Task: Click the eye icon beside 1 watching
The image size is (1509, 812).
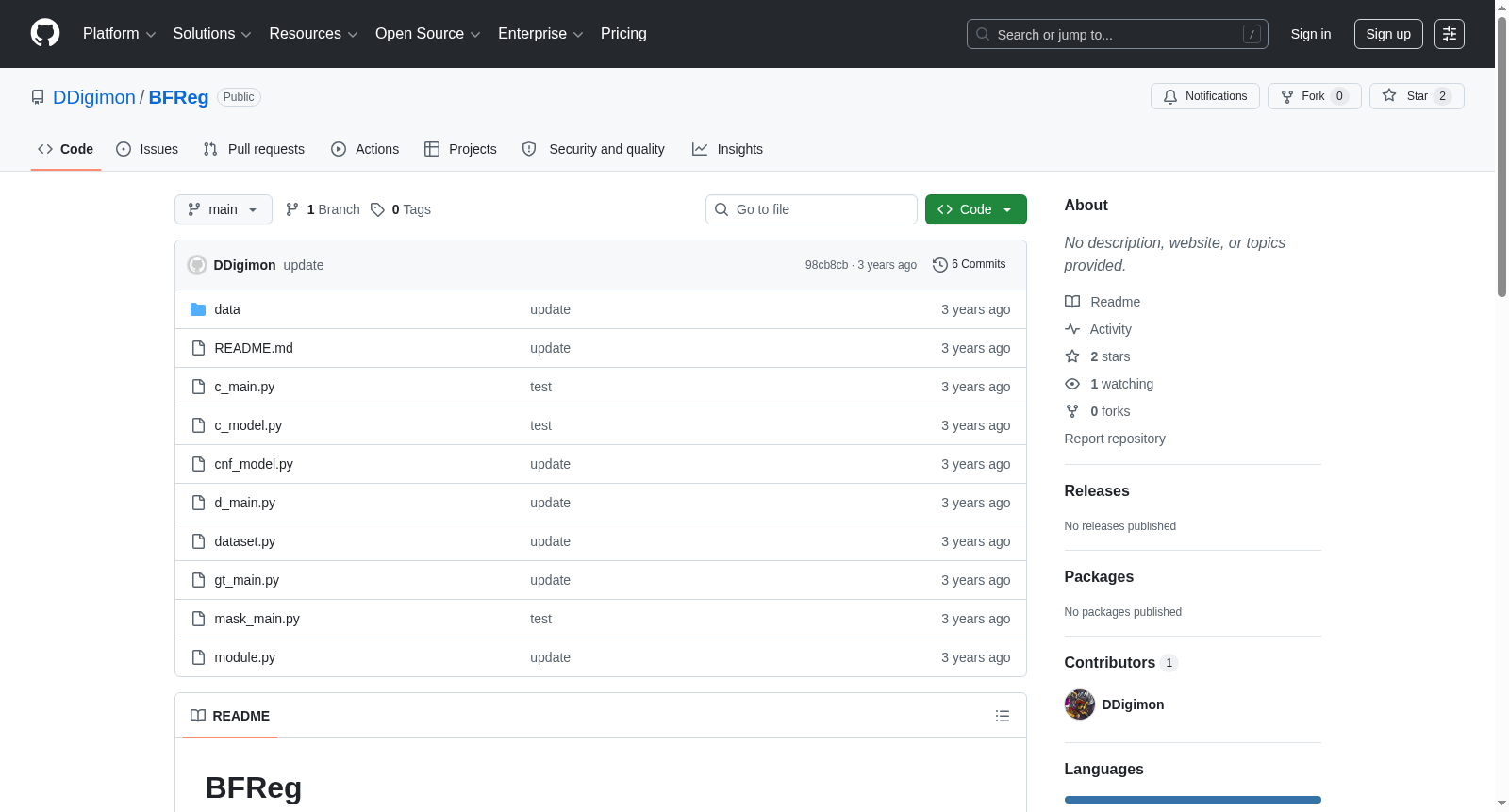Action: tap(1072, 384)
